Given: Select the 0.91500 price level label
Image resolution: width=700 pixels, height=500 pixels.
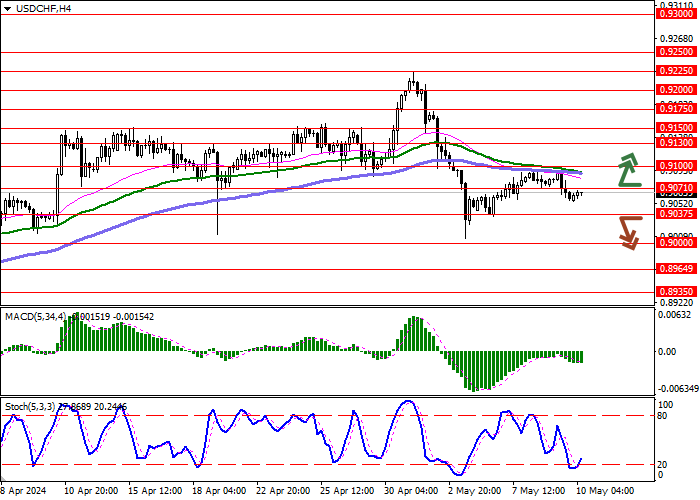Looking at the screenshot, I should click(677, 128).
